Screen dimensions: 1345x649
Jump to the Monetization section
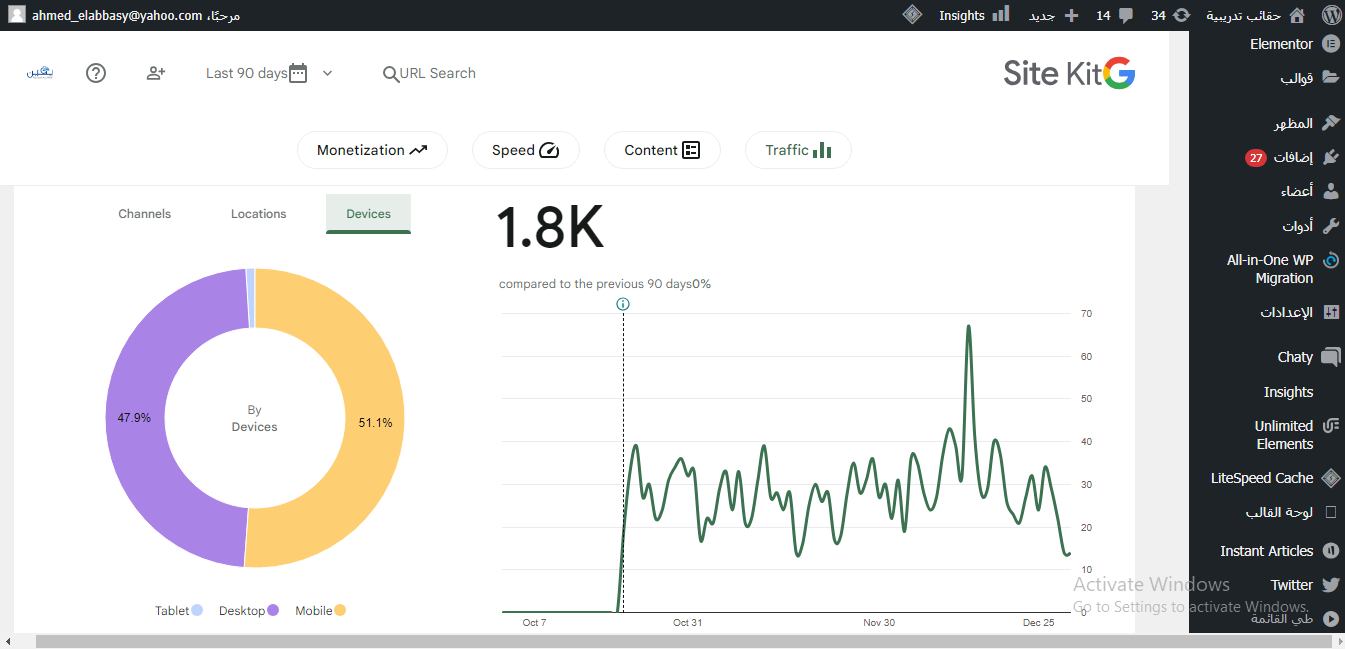click(x=372, y=150)
